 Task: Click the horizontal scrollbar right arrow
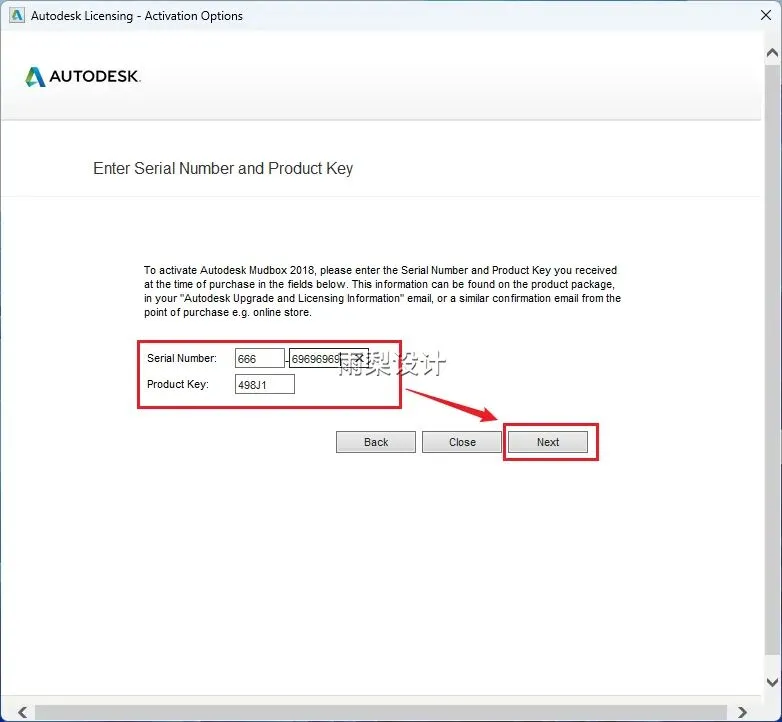742,712
